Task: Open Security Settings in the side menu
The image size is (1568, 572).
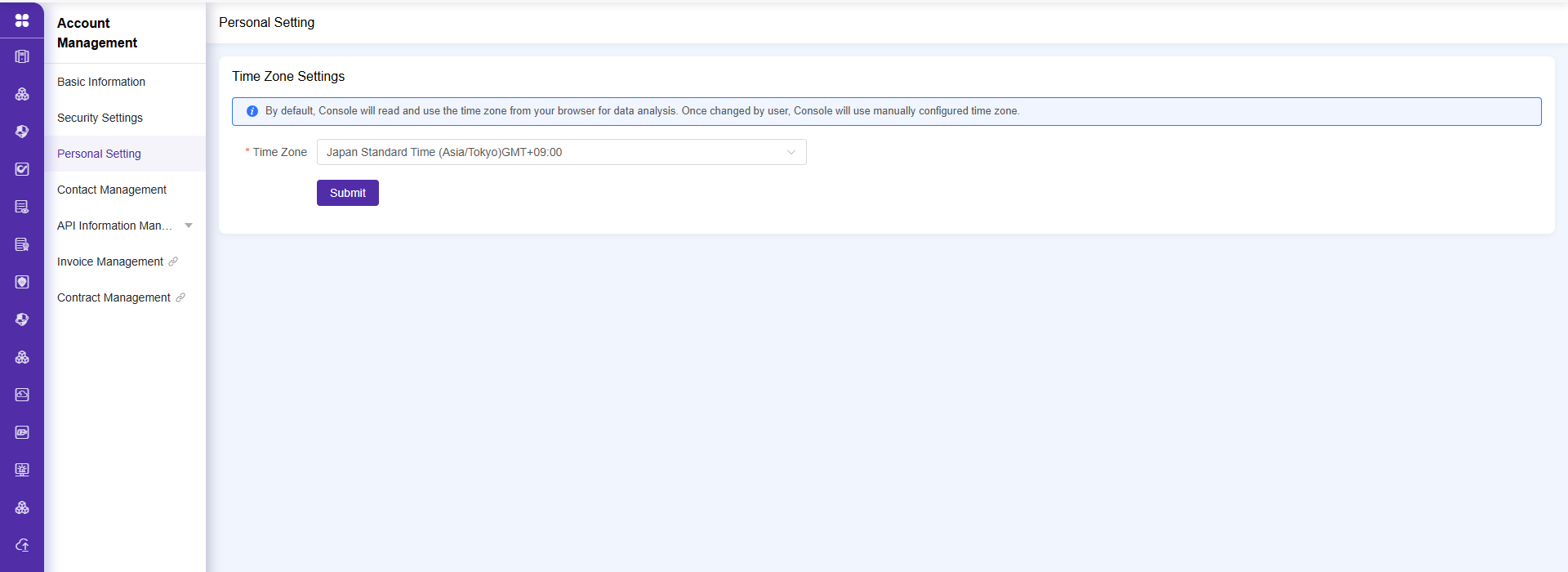Action: coord(100,118)
